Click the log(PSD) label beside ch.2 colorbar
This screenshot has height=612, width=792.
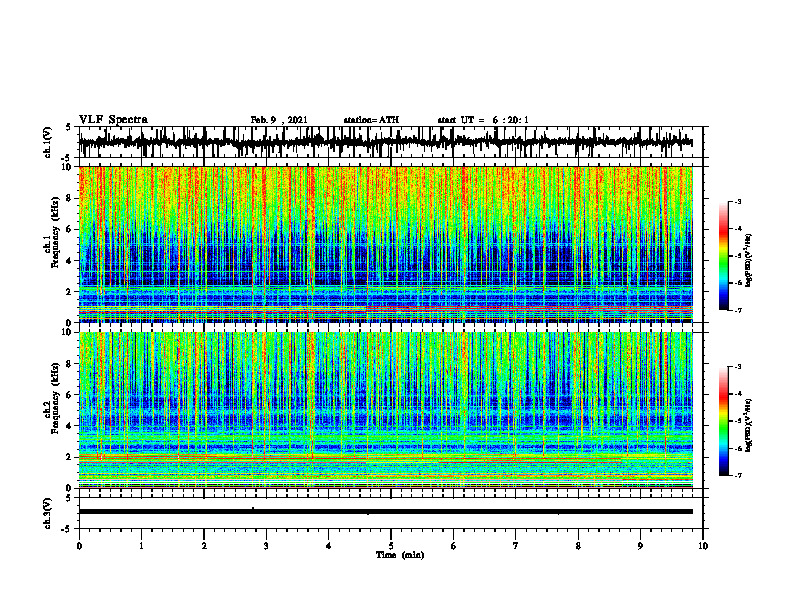(x=749, y=425)
